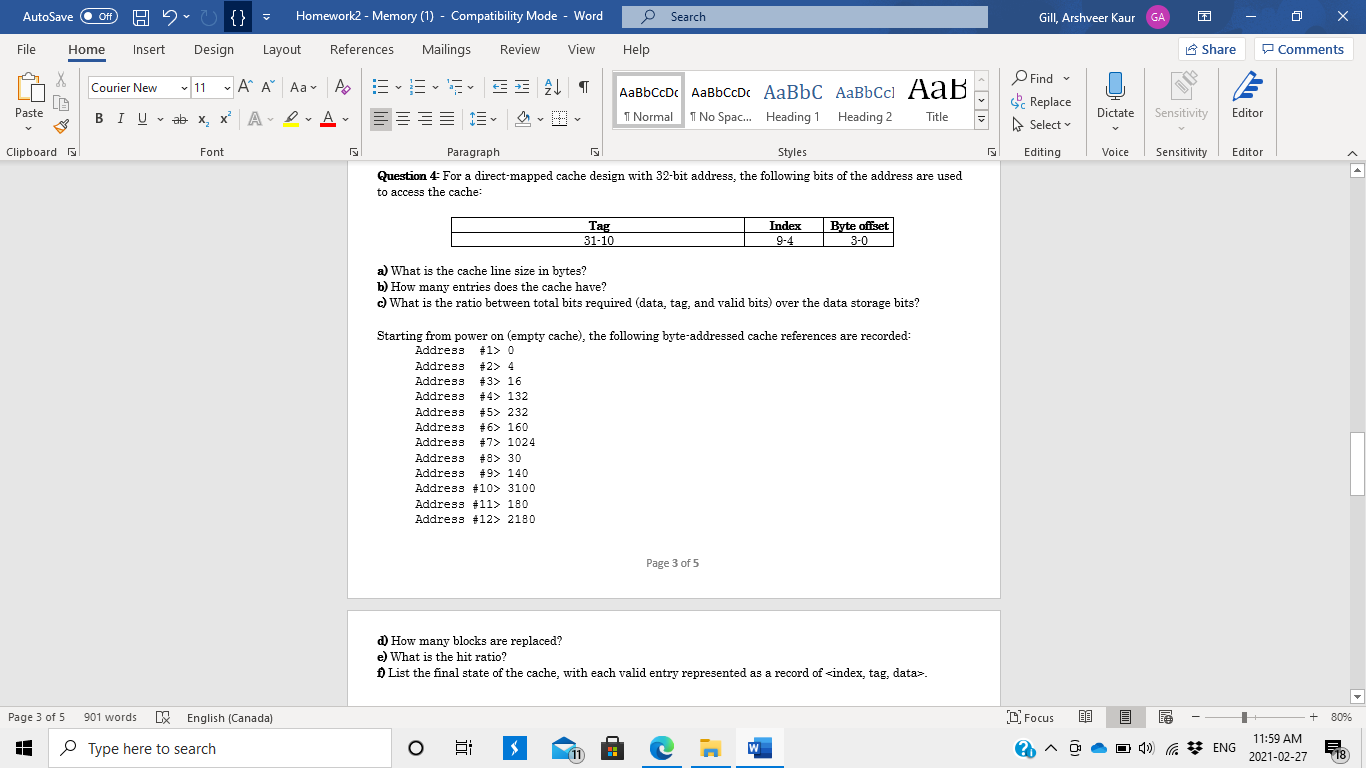Toggle the Show/Hide paragraph marks
This screenshot has width=1366, height=768.
(x=583, y=87)
